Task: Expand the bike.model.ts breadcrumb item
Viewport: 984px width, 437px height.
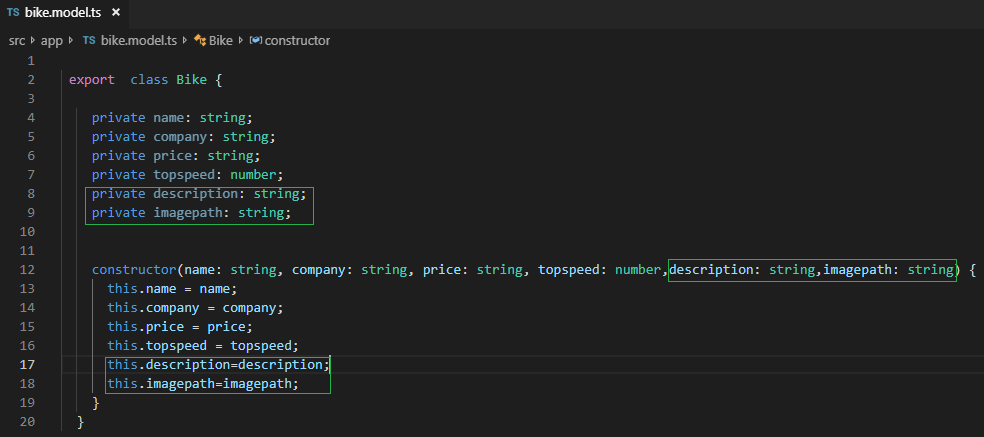Action: pos(138,41)
